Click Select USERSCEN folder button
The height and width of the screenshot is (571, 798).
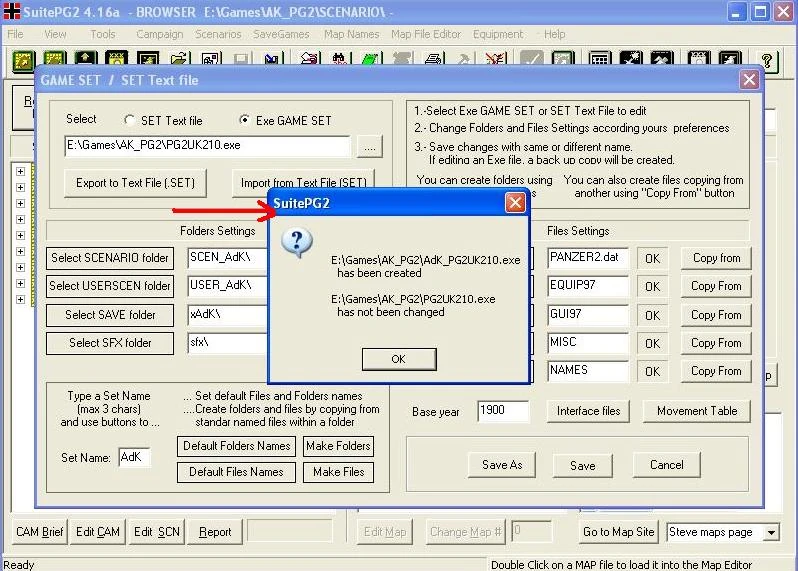click(x=110, y=286)
